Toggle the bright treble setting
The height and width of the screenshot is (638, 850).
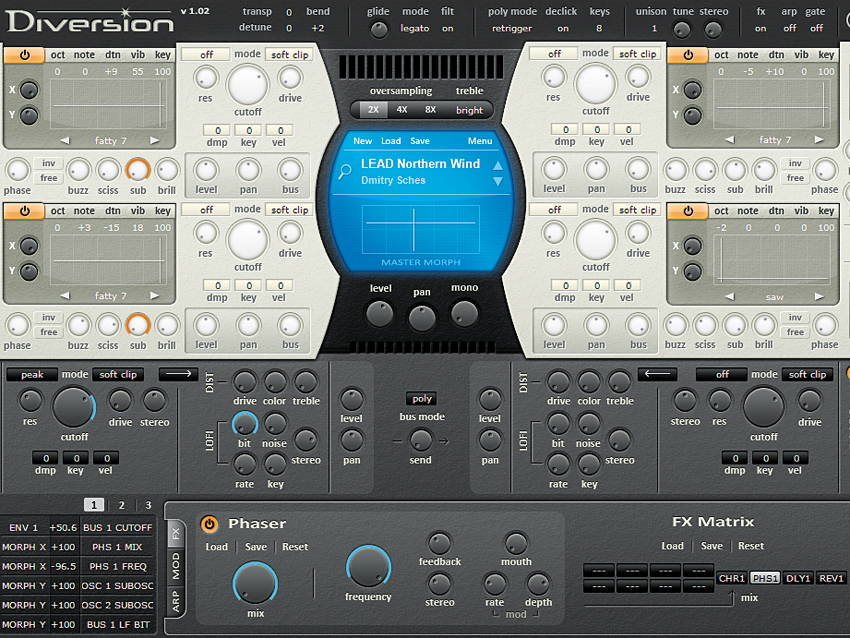[469, 110]
